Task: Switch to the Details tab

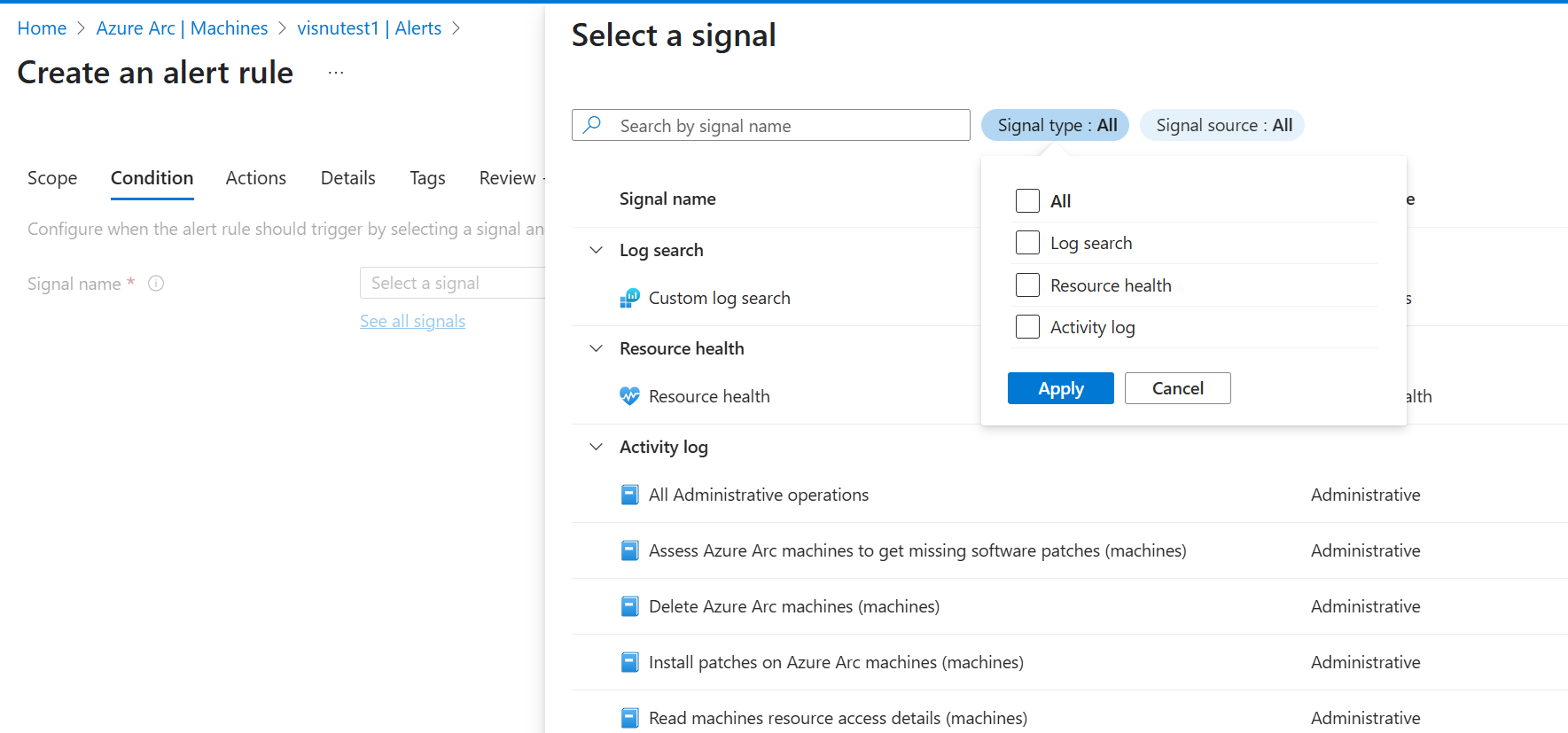Action: [348, 178]
